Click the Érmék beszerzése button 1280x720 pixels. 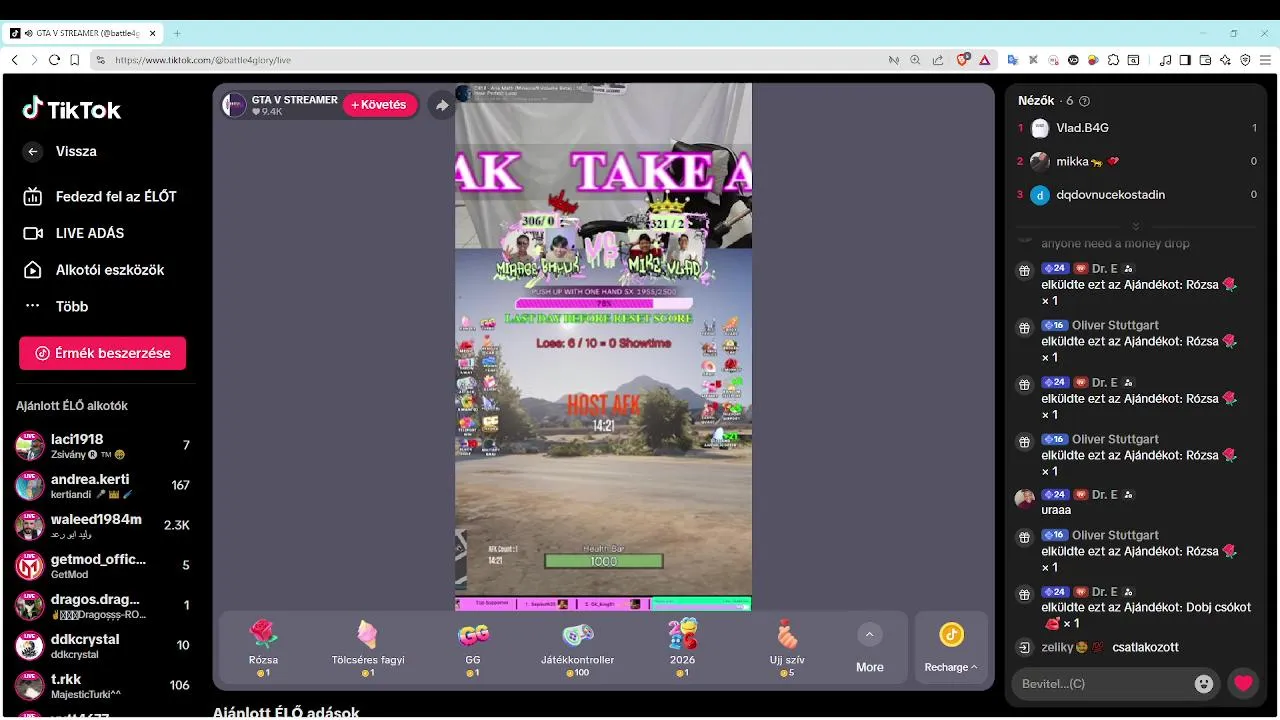pyautogui.click(x=102, y=353)
